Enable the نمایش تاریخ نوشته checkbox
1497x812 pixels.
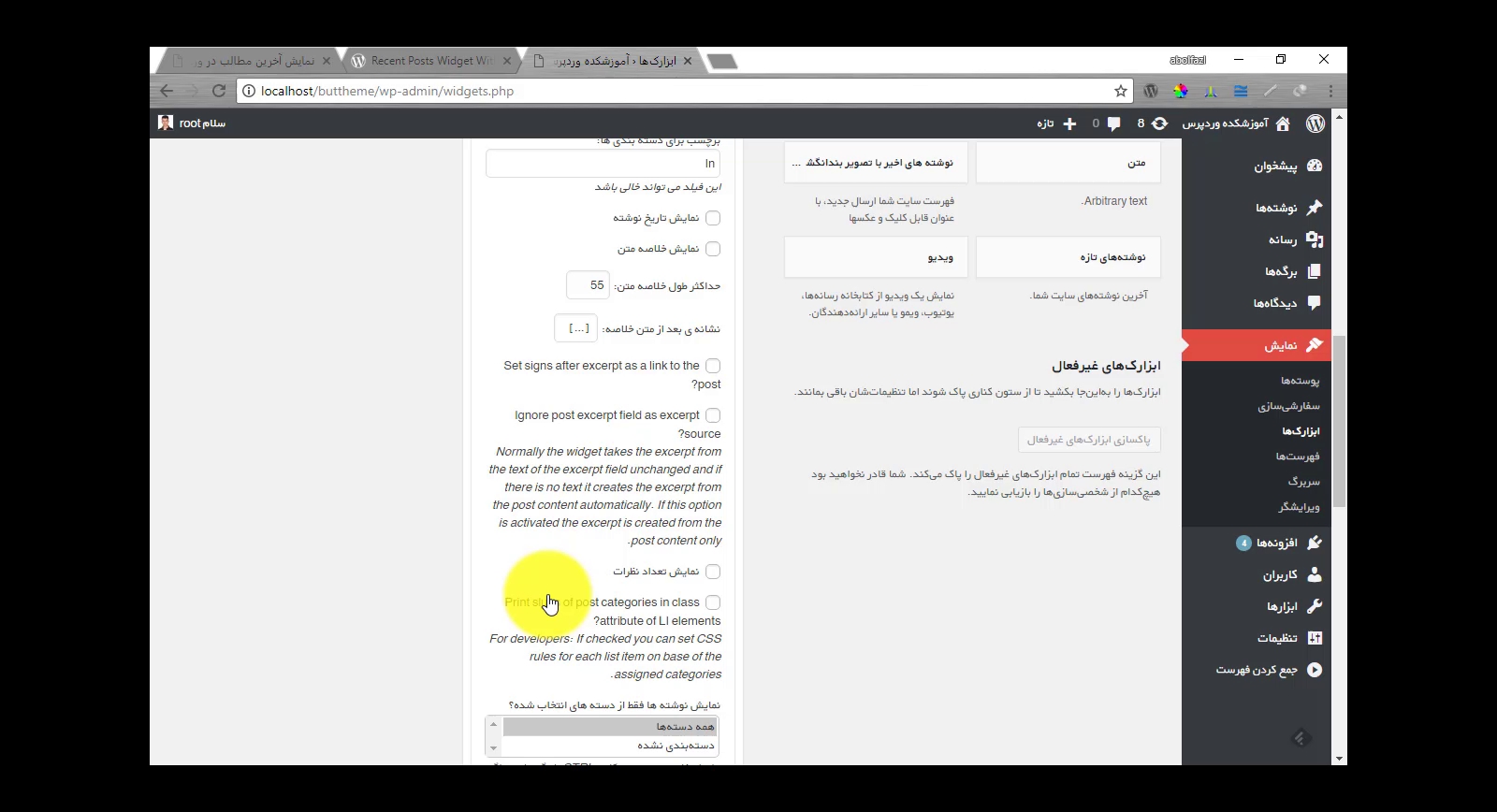click(713, 218)
